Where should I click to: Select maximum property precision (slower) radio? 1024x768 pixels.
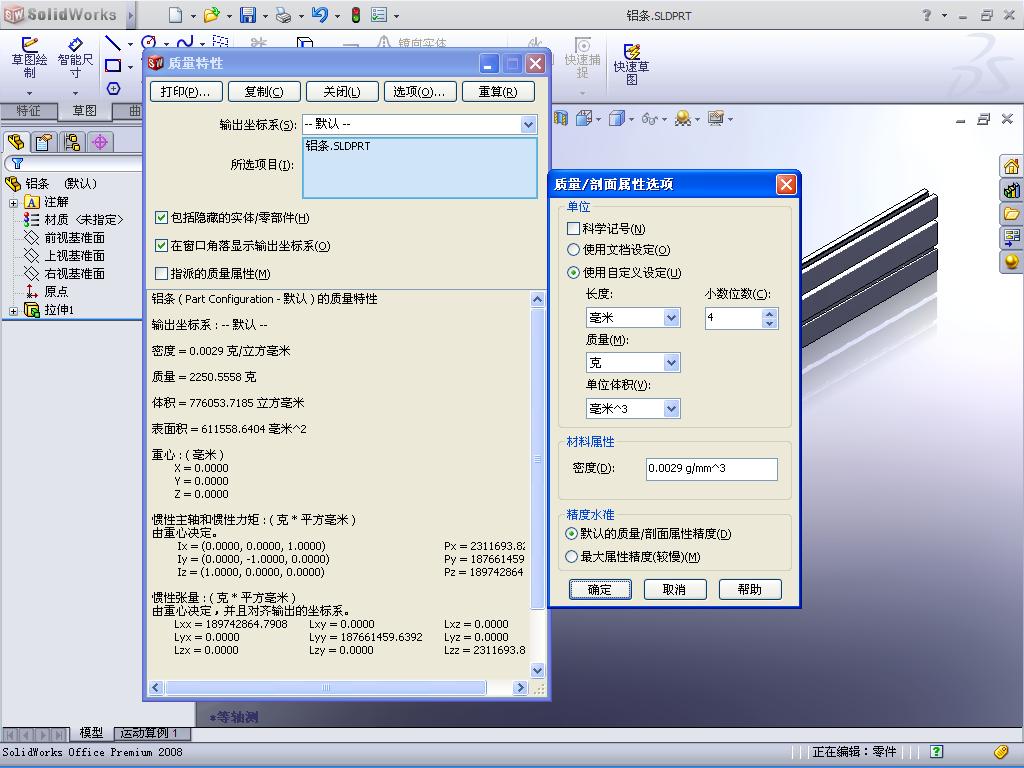click(571, 556)
